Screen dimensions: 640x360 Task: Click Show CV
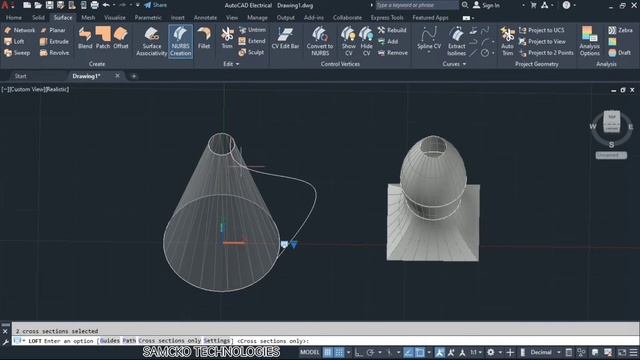(349, 41)
